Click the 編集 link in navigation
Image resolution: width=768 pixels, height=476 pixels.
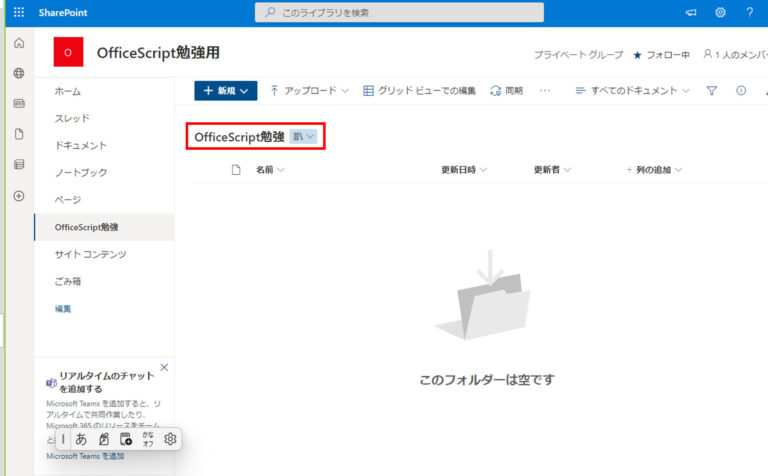pos(63,309)
